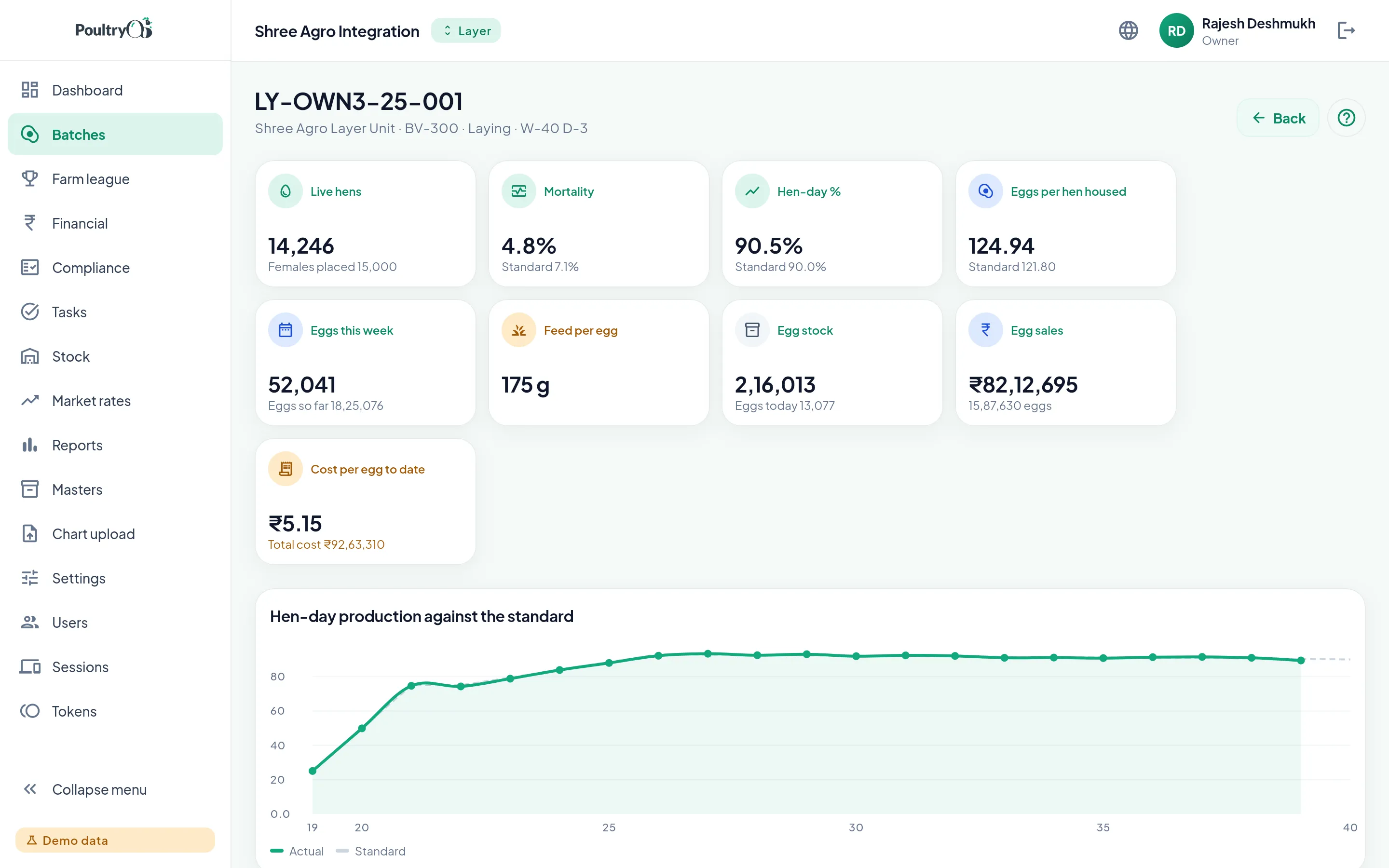Open the Layer type switcher dropdown

pos(466,31)
